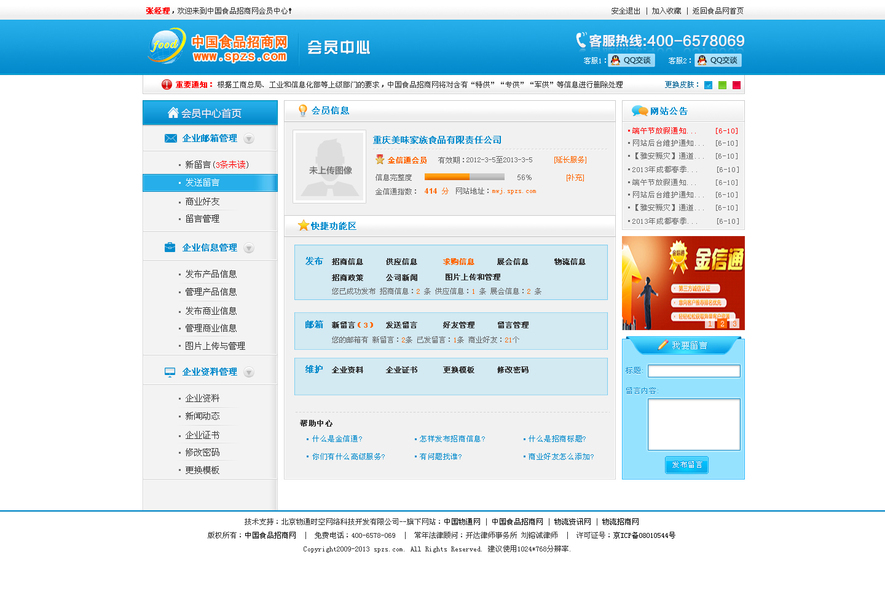Click the briefcase icon beside 企业信息管理
Screen dimensions: 885x600
[x=170, y=247]
